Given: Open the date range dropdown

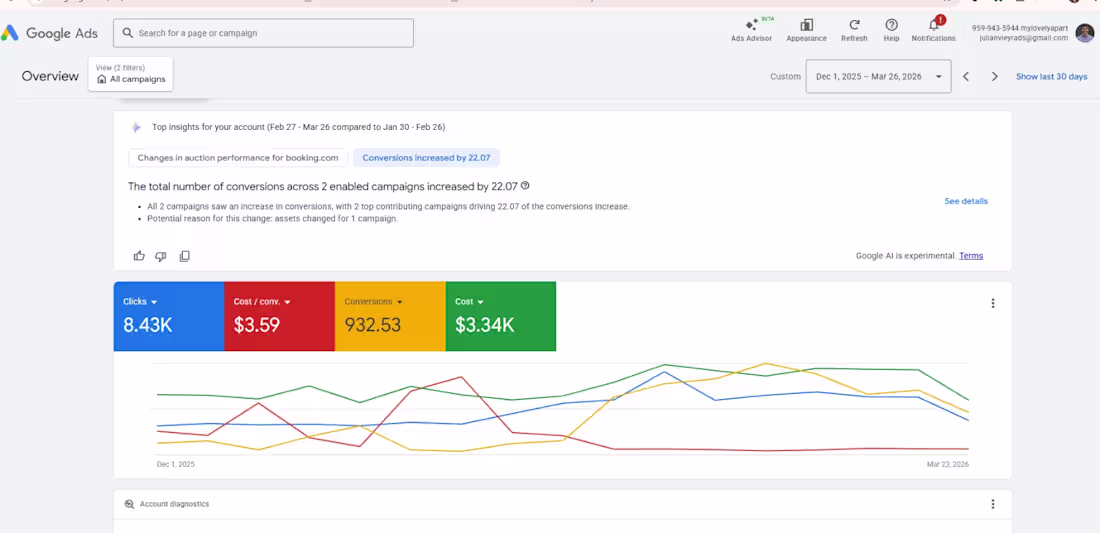Looking at the screenshot, I should point(878,76).
